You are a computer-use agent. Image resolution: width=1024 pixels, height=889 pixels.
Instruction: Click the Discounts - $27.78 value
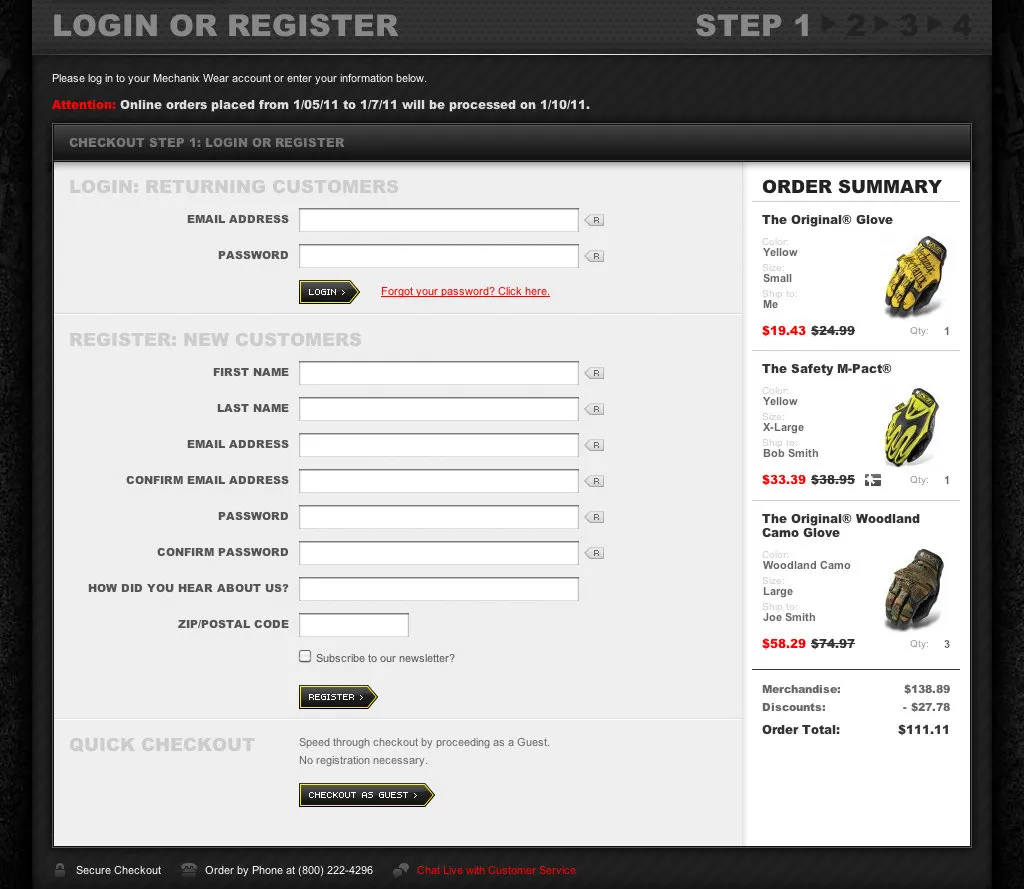pos(926,707)
